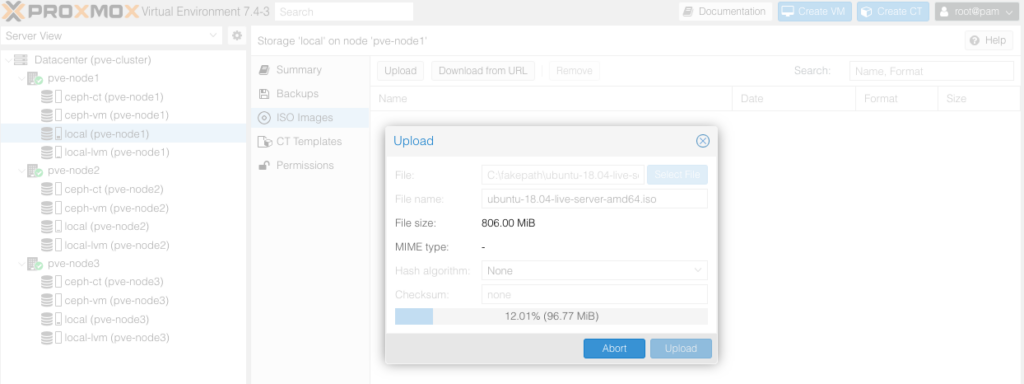
Task: Select local (pve-node3) storage
Action: (123, 319)
